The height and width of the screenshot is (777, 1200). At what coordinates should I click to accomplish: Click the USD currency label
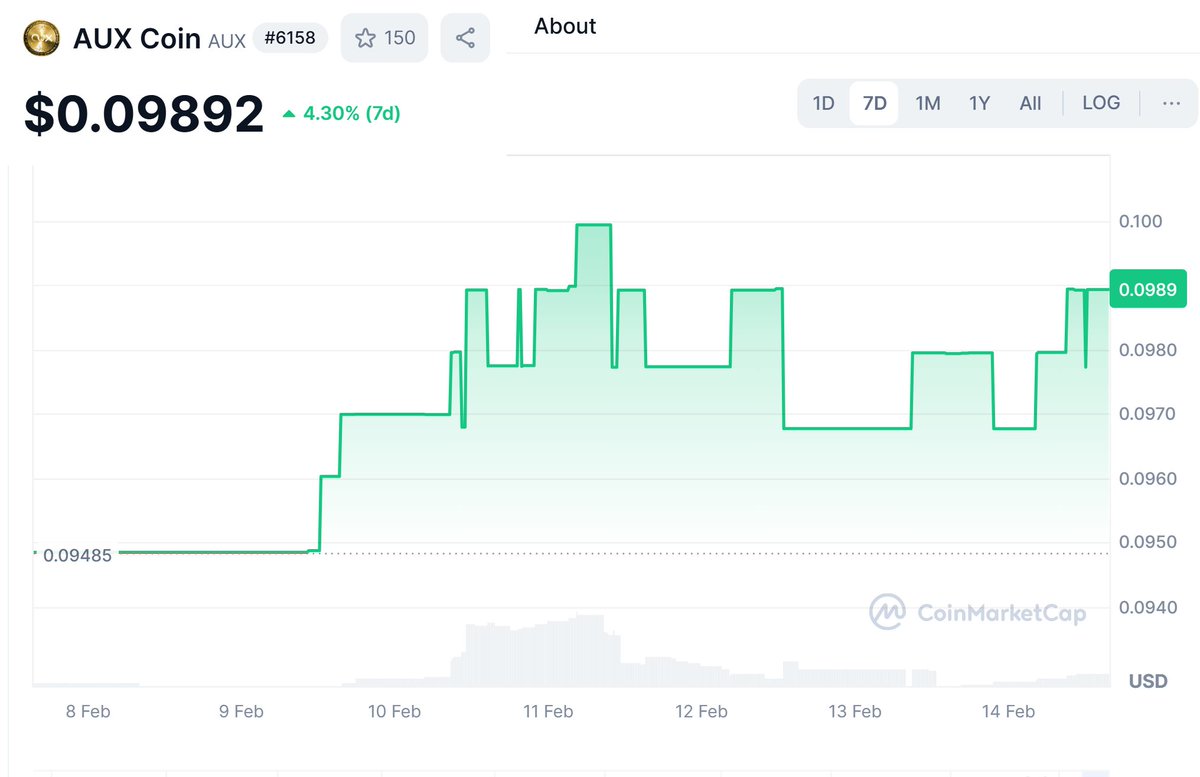coord(1148,681)
